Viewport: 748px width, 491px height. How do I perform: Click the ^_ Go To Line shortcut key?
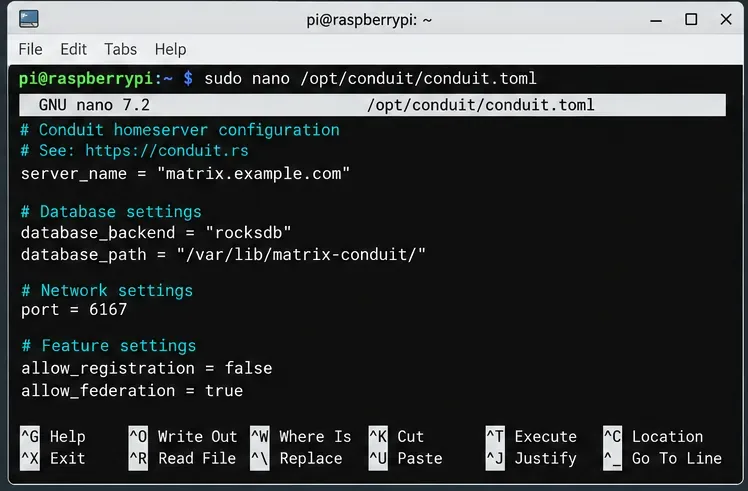(x=613, y=458)
